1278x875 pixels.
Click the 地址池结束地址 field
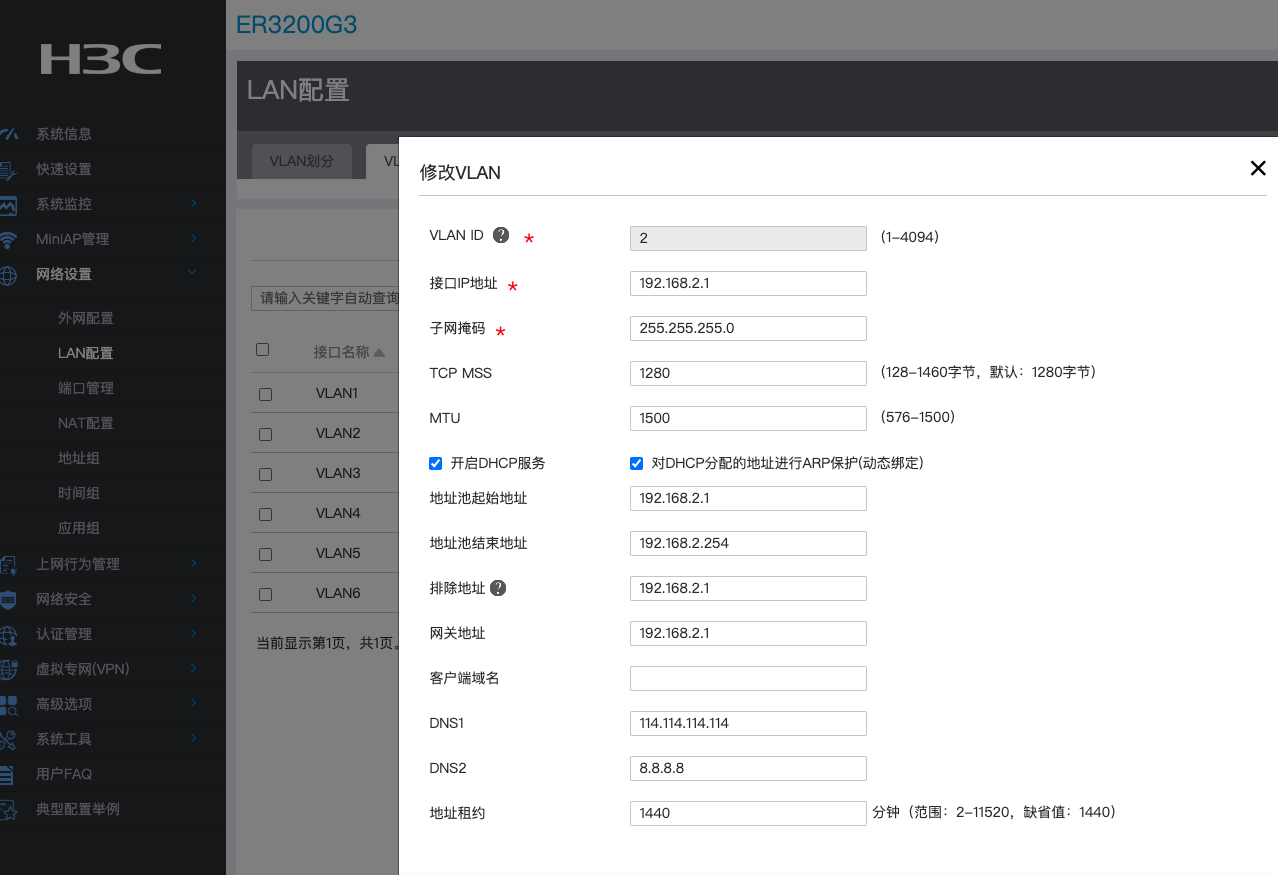coord(748,543)
